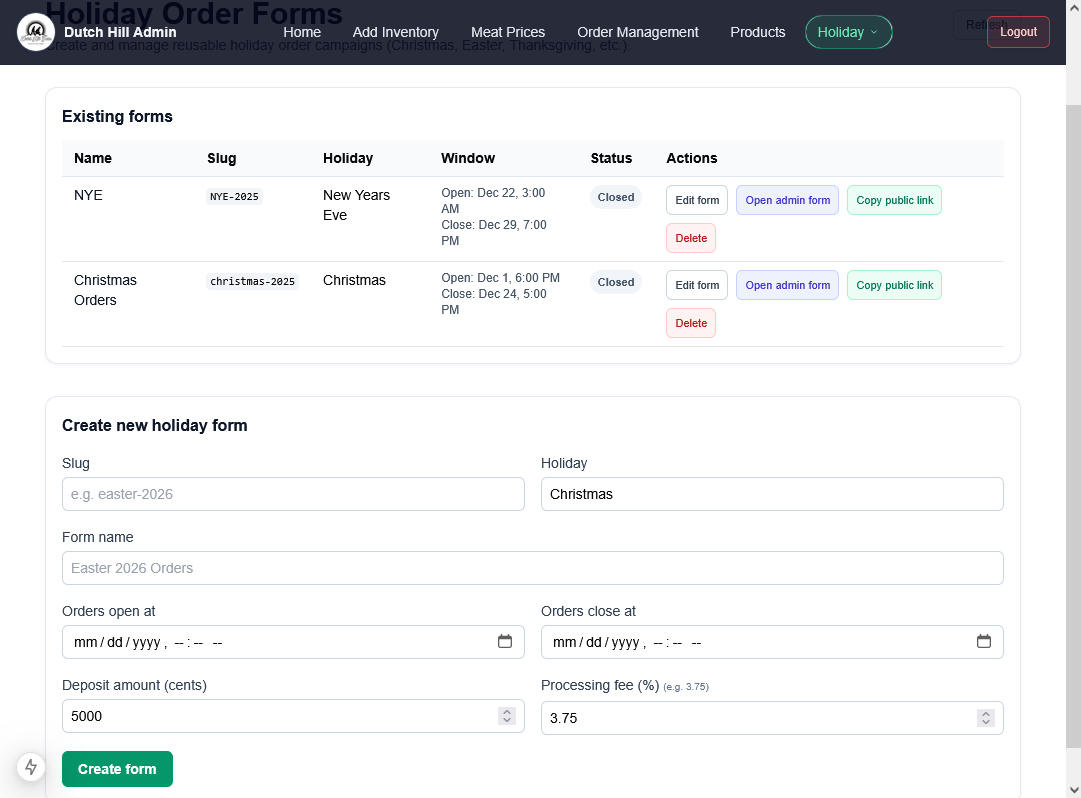The width and height of the screenshot is (1081, 798).
Task: Open calendar picker for Orders open at
Action: (x=505, y=642)
